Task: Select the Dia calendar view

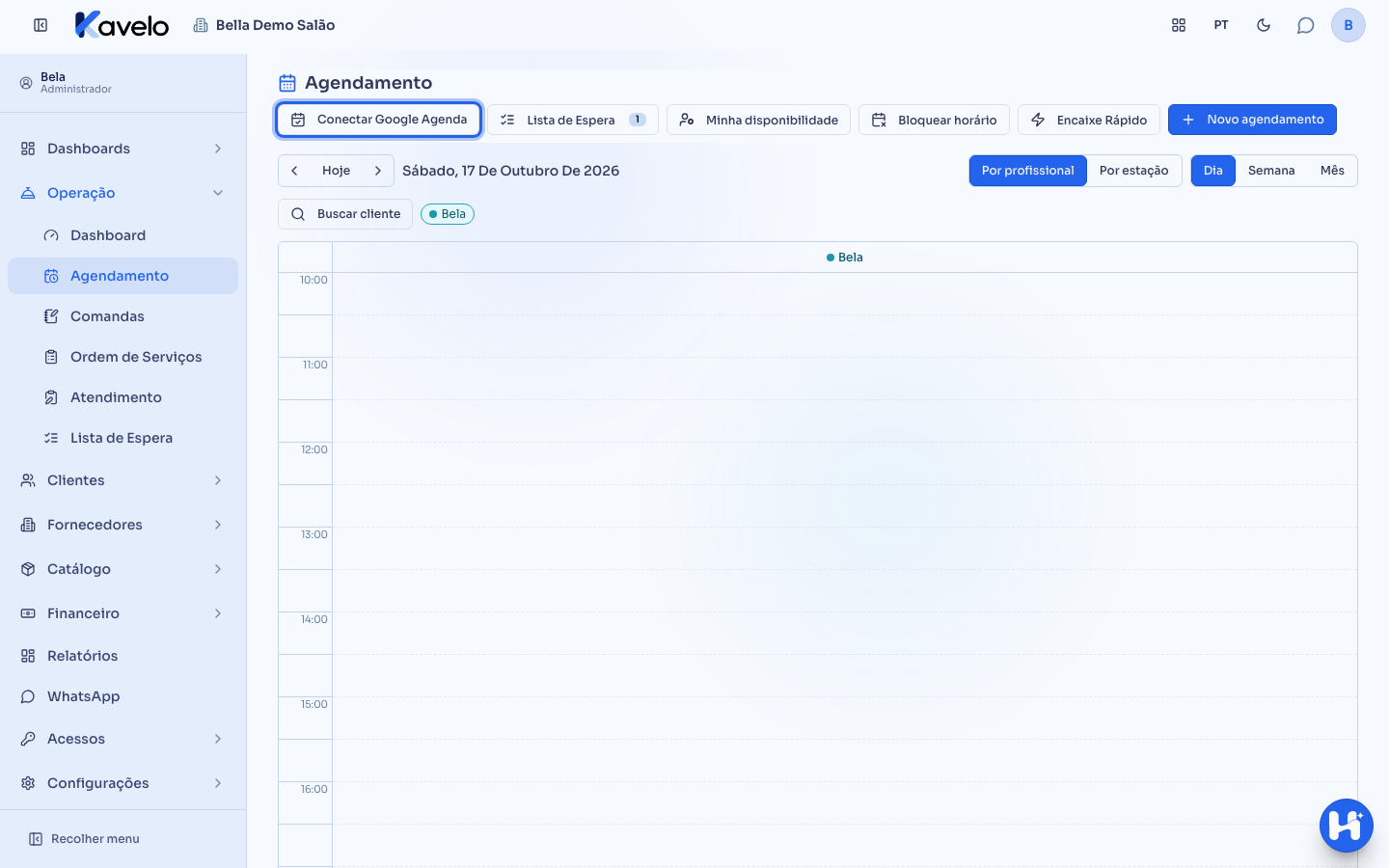Action: coord(1213,171)
